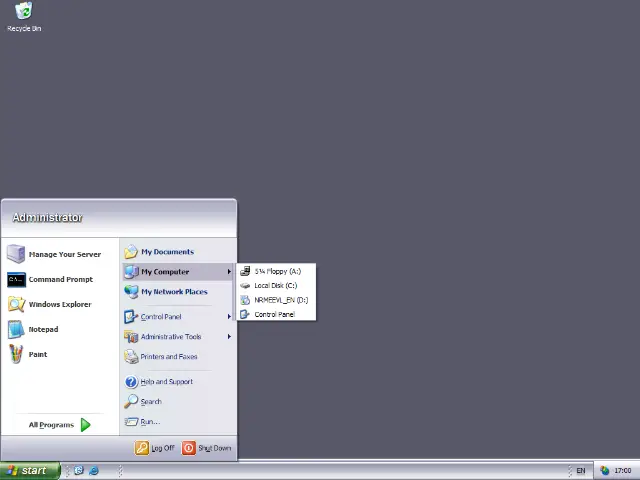Choose Printers and Faxes label
This screenshot has height=480, width=640.
tap(169, 357)
